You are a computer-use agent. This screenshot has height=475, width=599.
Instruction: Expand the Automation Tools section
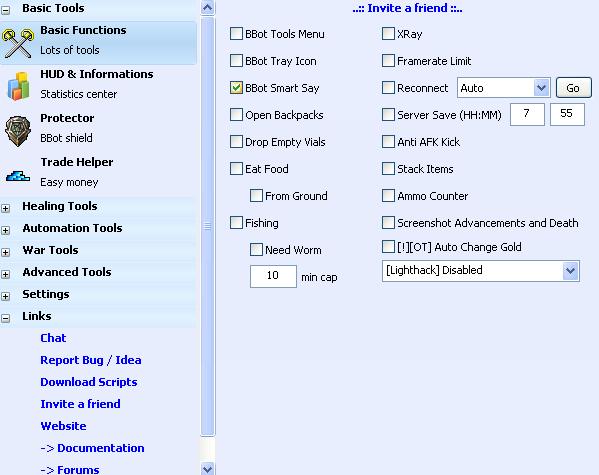coord(6,230)
